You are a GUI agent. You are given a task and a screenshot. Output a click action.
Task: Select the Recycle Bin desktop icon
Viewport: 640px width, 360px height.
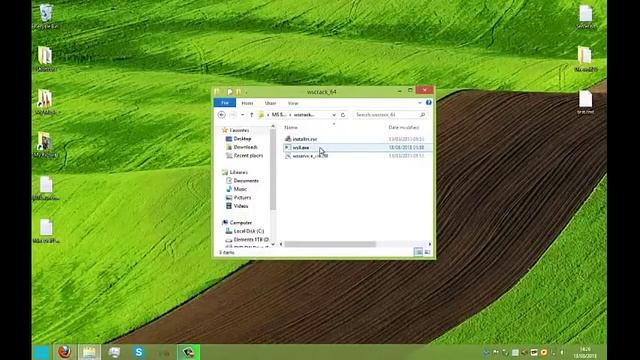46,17
